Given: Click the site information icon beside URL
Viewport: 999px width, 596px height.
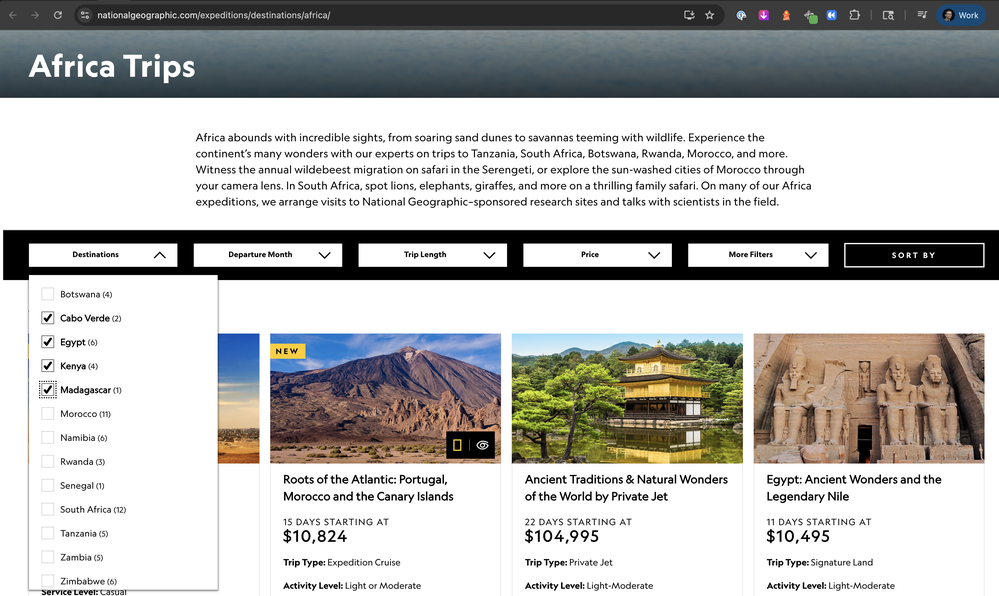Looking at the screenshot, I should (85, 15).
